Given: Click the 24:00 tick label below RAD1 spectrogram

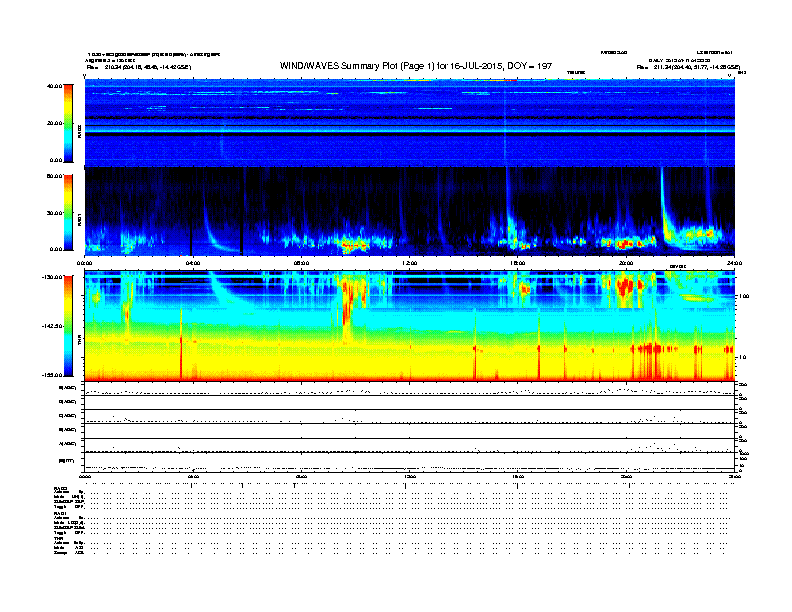Looking at the screenshot, I should (734, 263).
